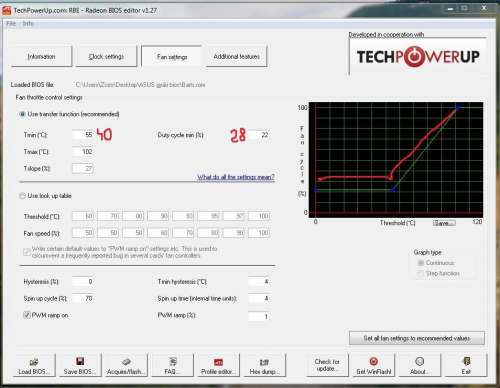Click the Spin up time field

click(x=259, y=298)
